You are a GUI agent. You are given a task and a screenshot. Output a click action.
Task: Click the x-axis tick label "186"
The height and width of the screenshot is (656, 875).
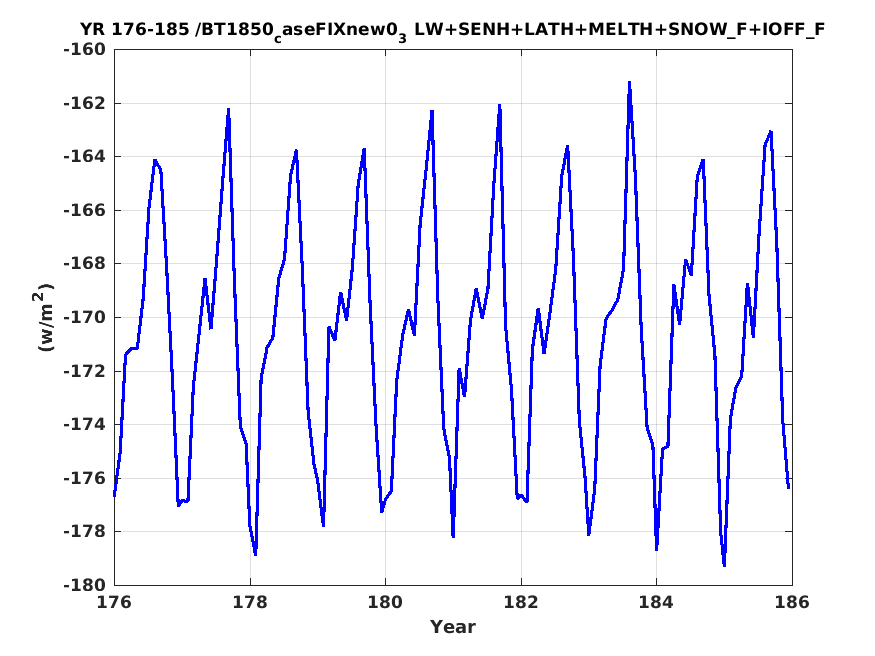click(x=792, y=602)
